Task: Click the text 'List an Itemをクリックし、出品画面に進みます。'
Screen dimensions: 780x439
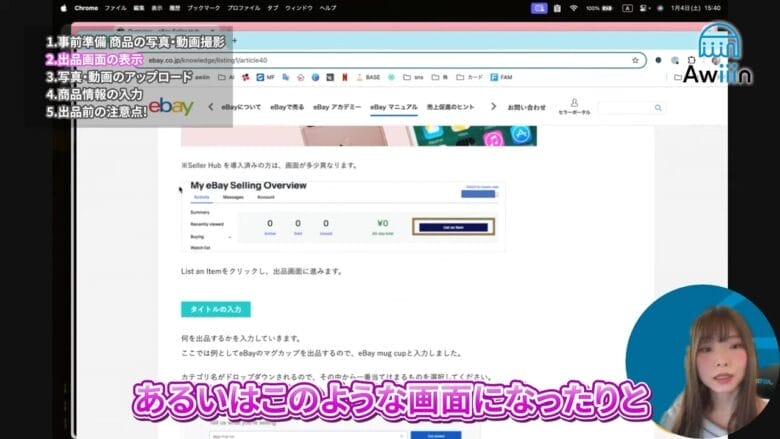Action: click(262, 271)
